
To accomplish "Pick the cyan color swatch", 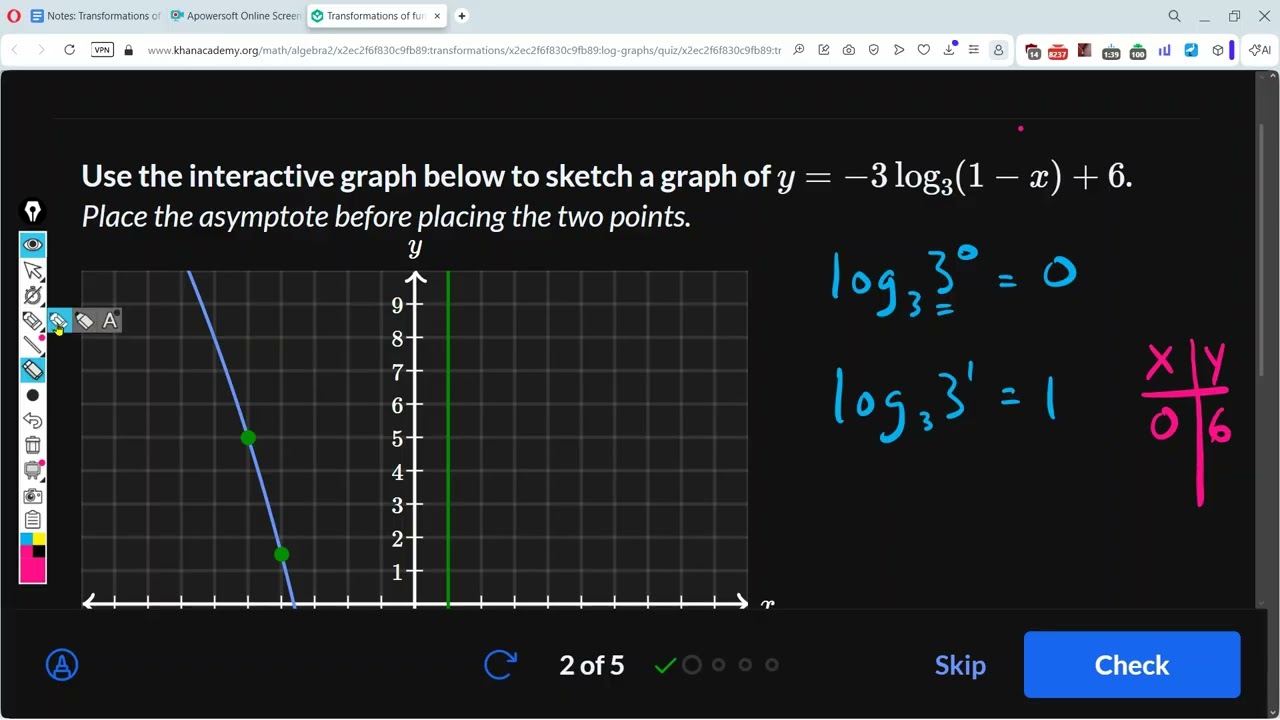I will coord(27,539).
